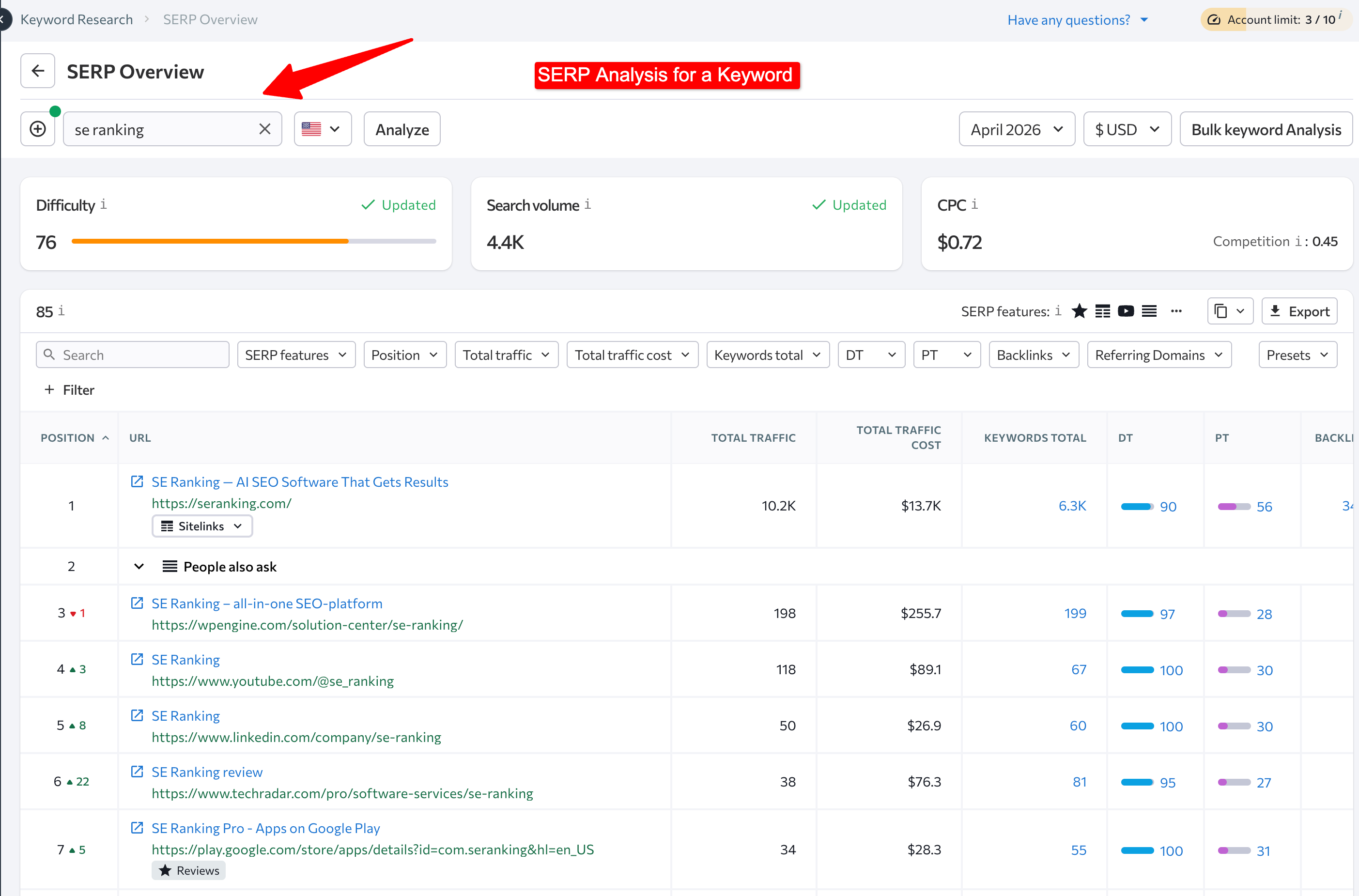Focus the table Search field
Screen dimensions: 1359x896
tap(133, 355)
